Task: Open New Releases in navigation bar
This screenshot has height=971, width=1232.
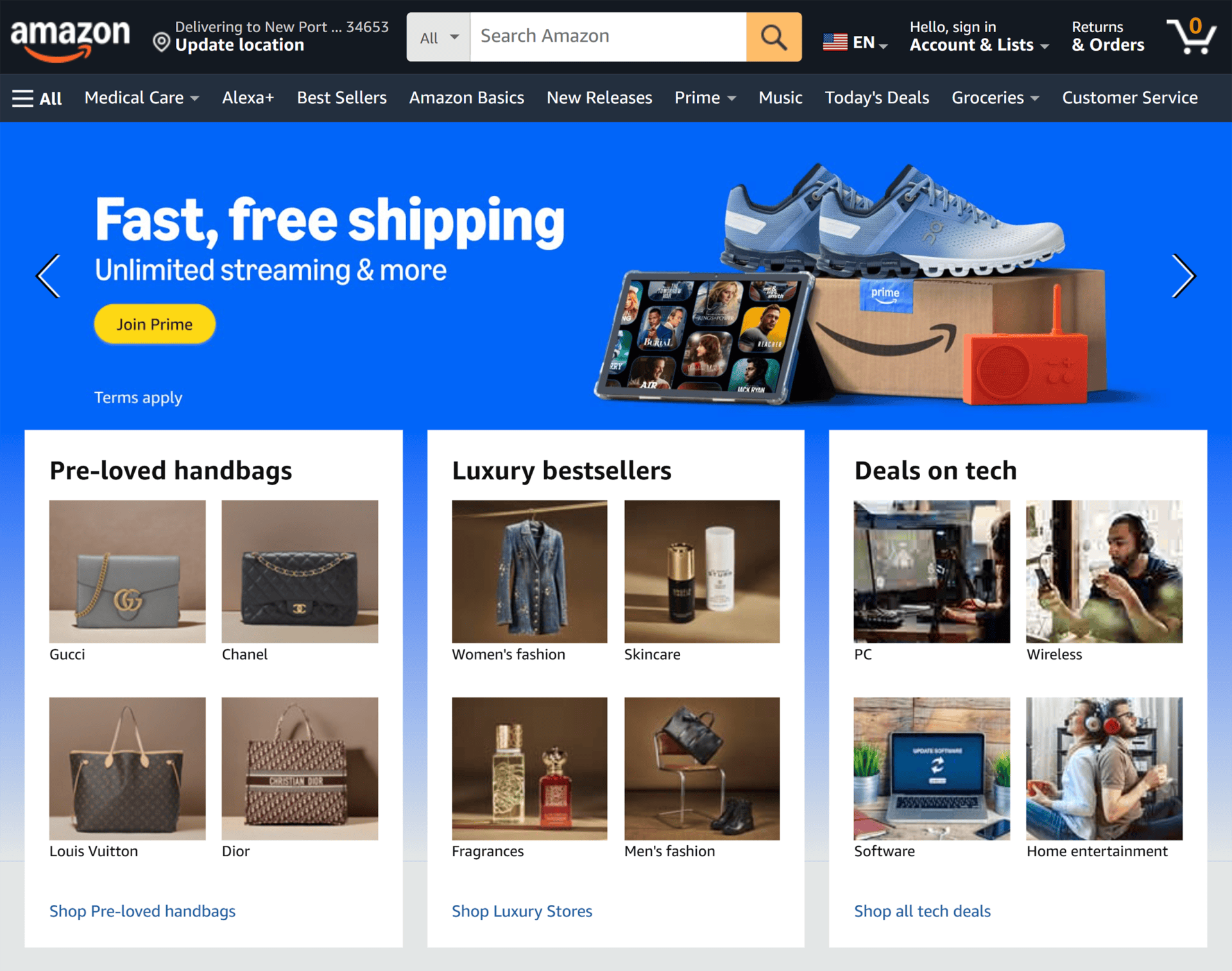Action: pos(599,98)
